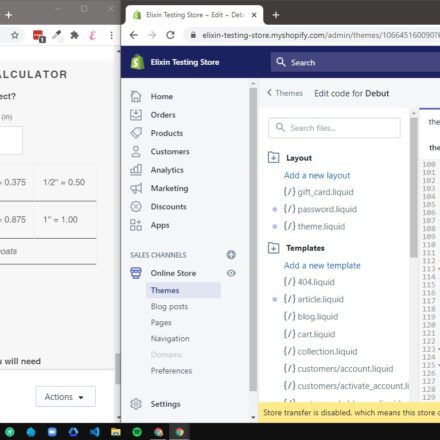Open a new tab in the right browser window
The height and width of the screenshot is (440, 440).
(276, 15)
